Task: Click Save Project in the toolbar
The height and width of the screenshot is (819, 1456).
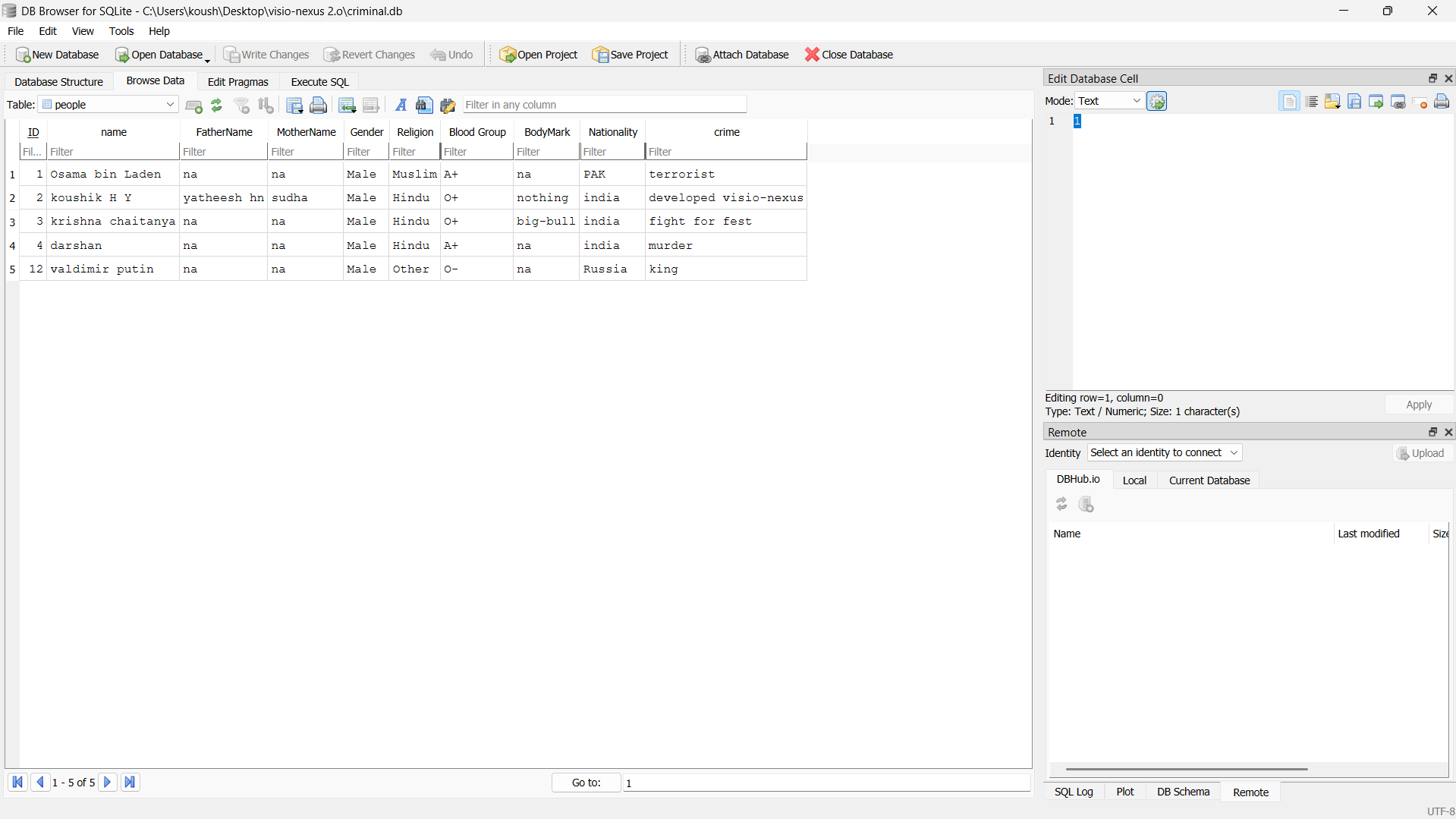Action: click(x=631, y=55)
